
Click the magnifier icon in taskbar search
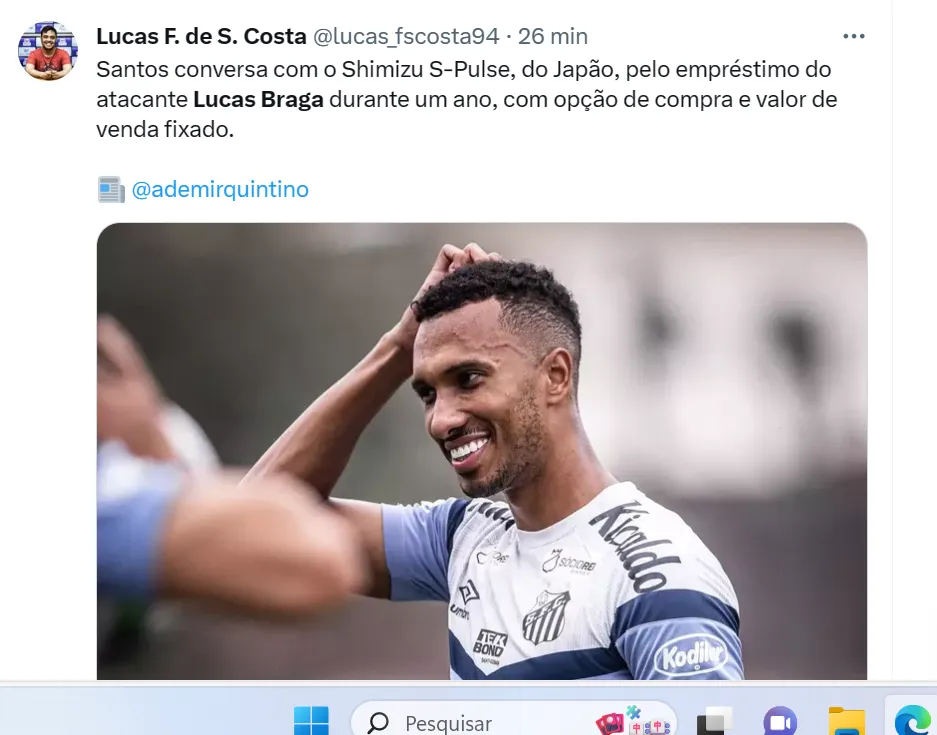click(x=378, y=723)
